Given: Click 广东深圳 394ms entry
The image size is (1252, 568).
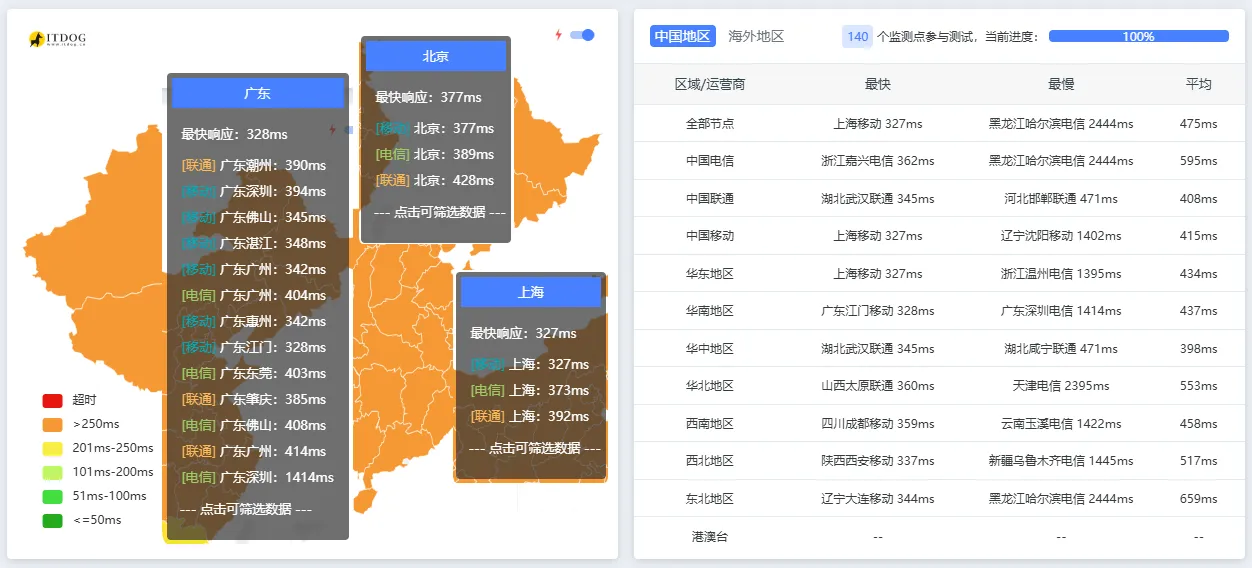Looking at the screenshot, I should [254, 191].
